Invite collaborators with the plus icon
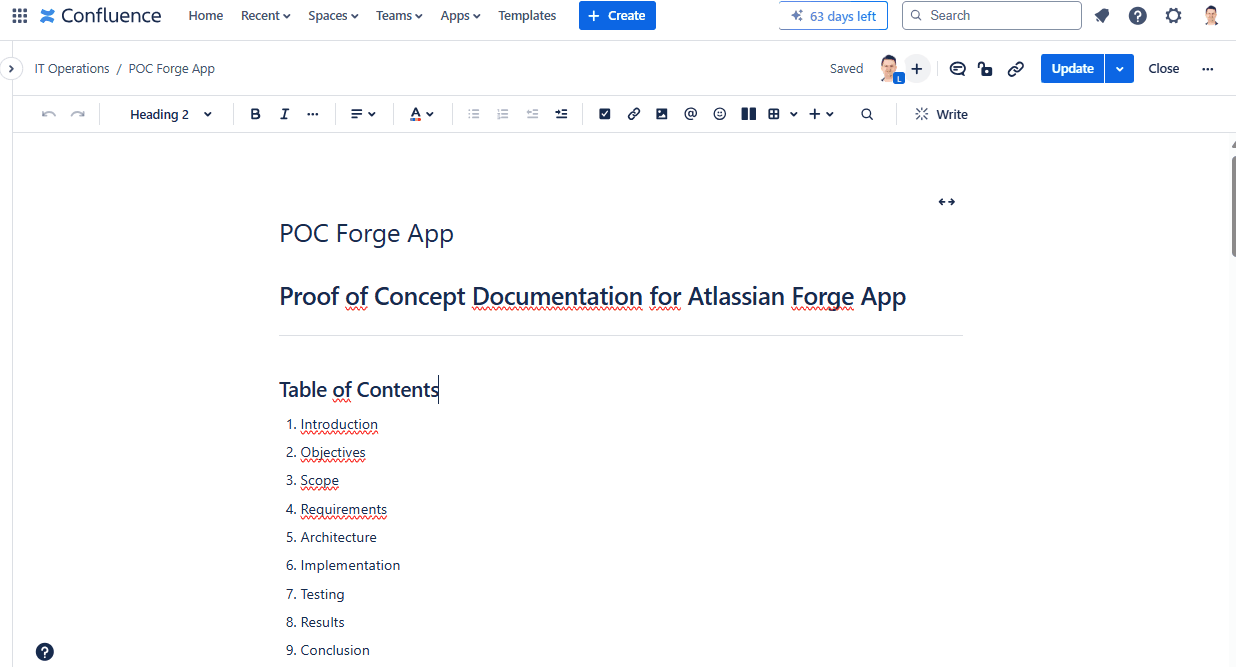The height and width of the screenshot is (667, 1236). [x=916, y=69]
